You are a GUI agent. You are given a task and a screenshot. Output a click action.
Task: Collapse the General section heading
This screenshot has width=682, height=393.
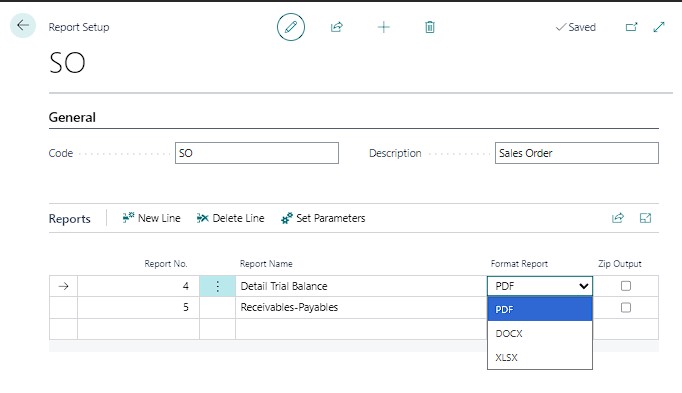pos(72,117)
